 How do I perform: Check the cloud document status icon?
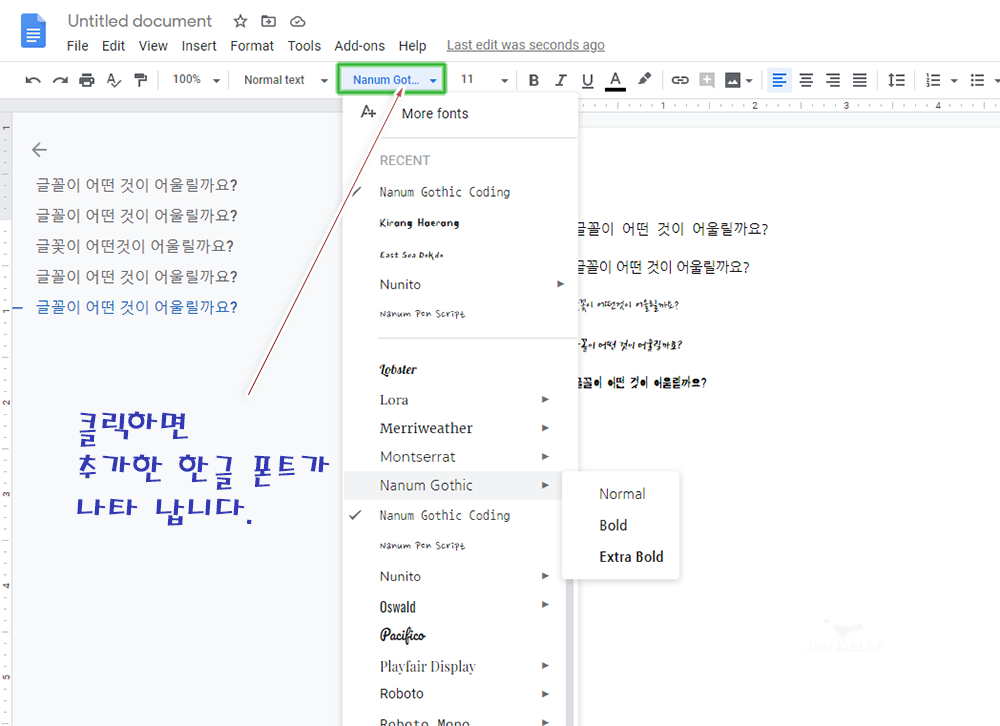click(297, 22)
